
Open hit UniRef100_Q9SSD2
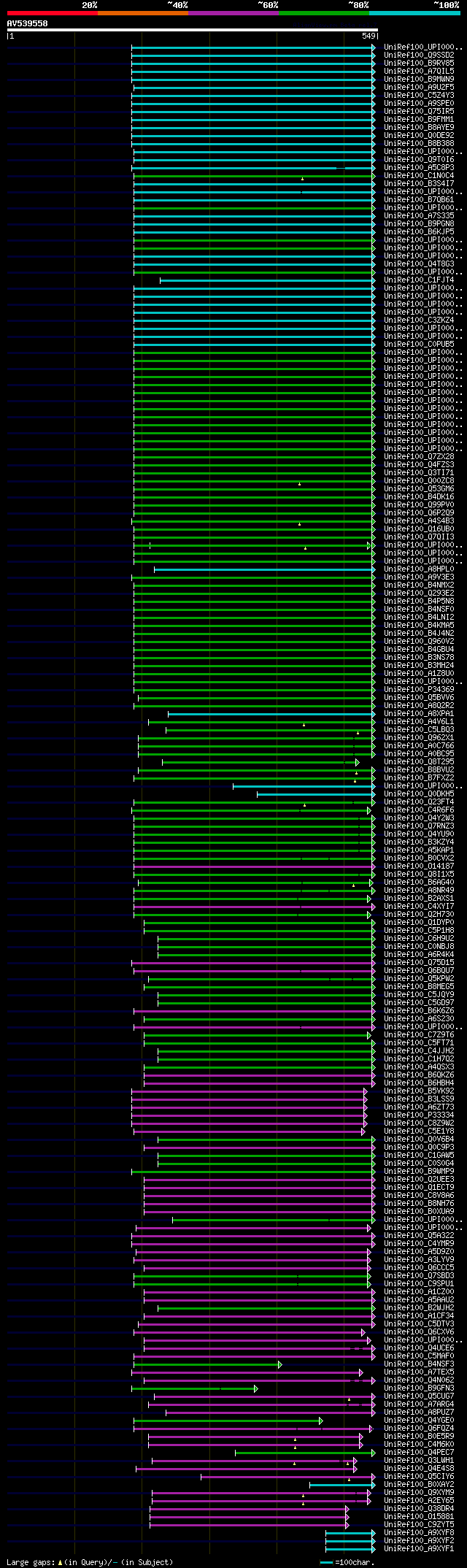[x=419, y=55]
